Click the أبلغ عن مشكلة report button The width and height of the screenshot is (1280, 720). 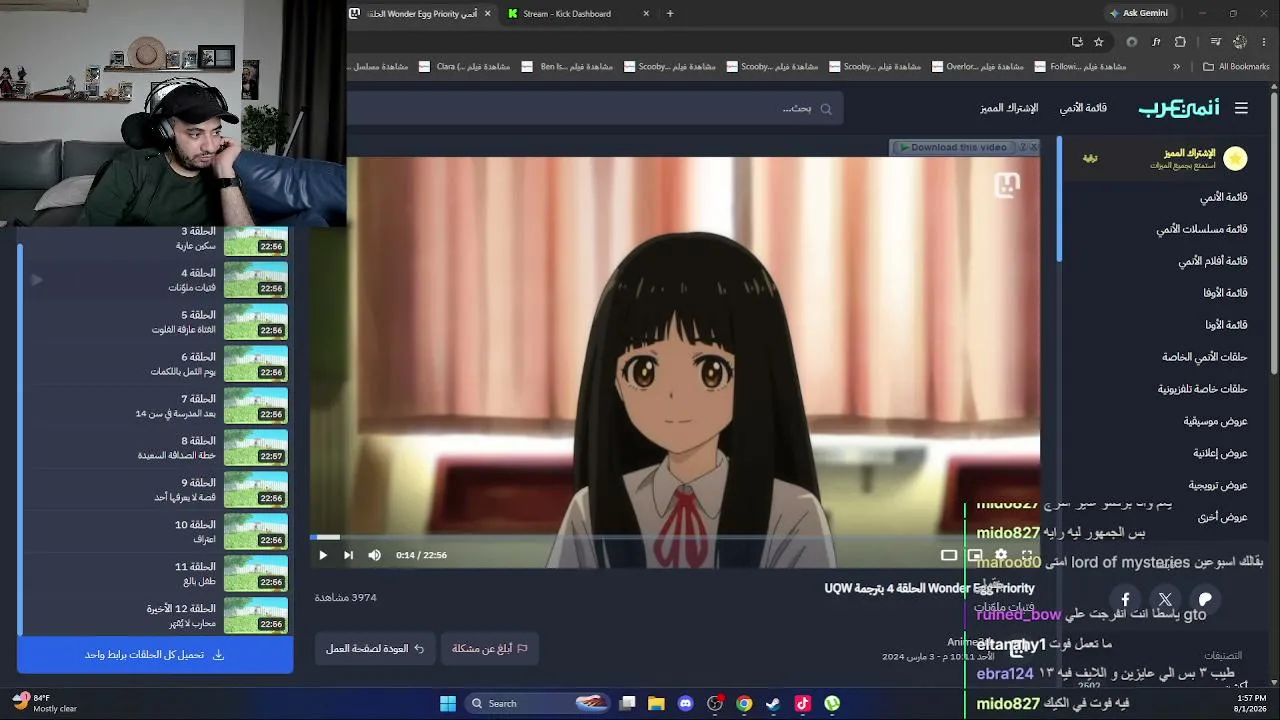[490, 649]
